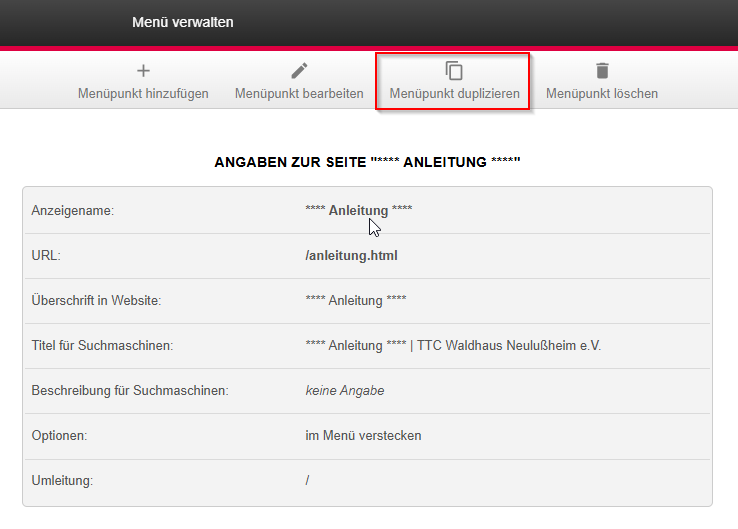Click the 'ANGABEN ZUR SEITE' heading
This screenshot has width=738, height=529.
pyautogui.click(x=368, y=161)
